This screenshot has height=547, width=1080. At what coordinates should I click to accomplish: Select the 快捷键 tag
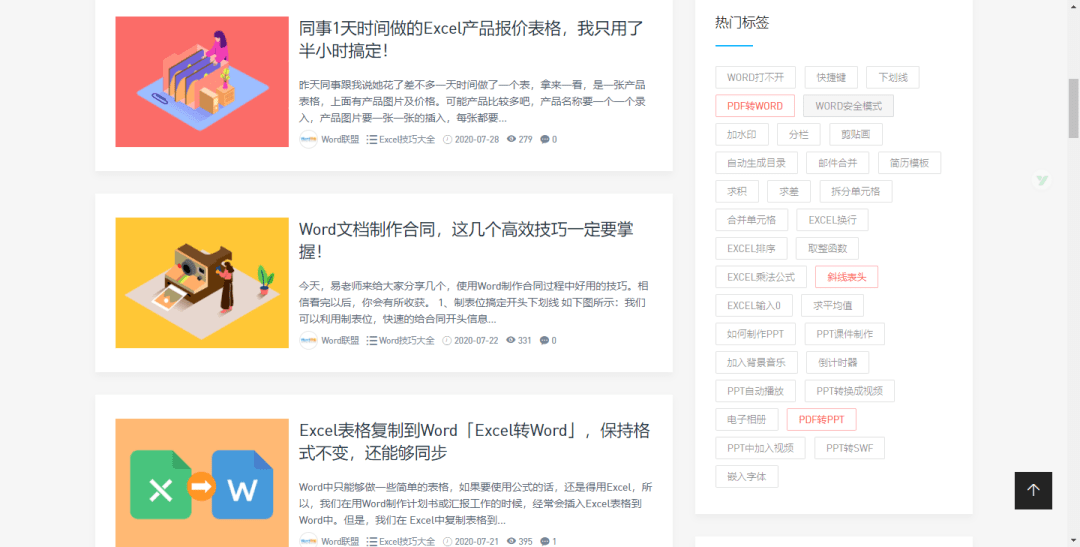[831, 78]
